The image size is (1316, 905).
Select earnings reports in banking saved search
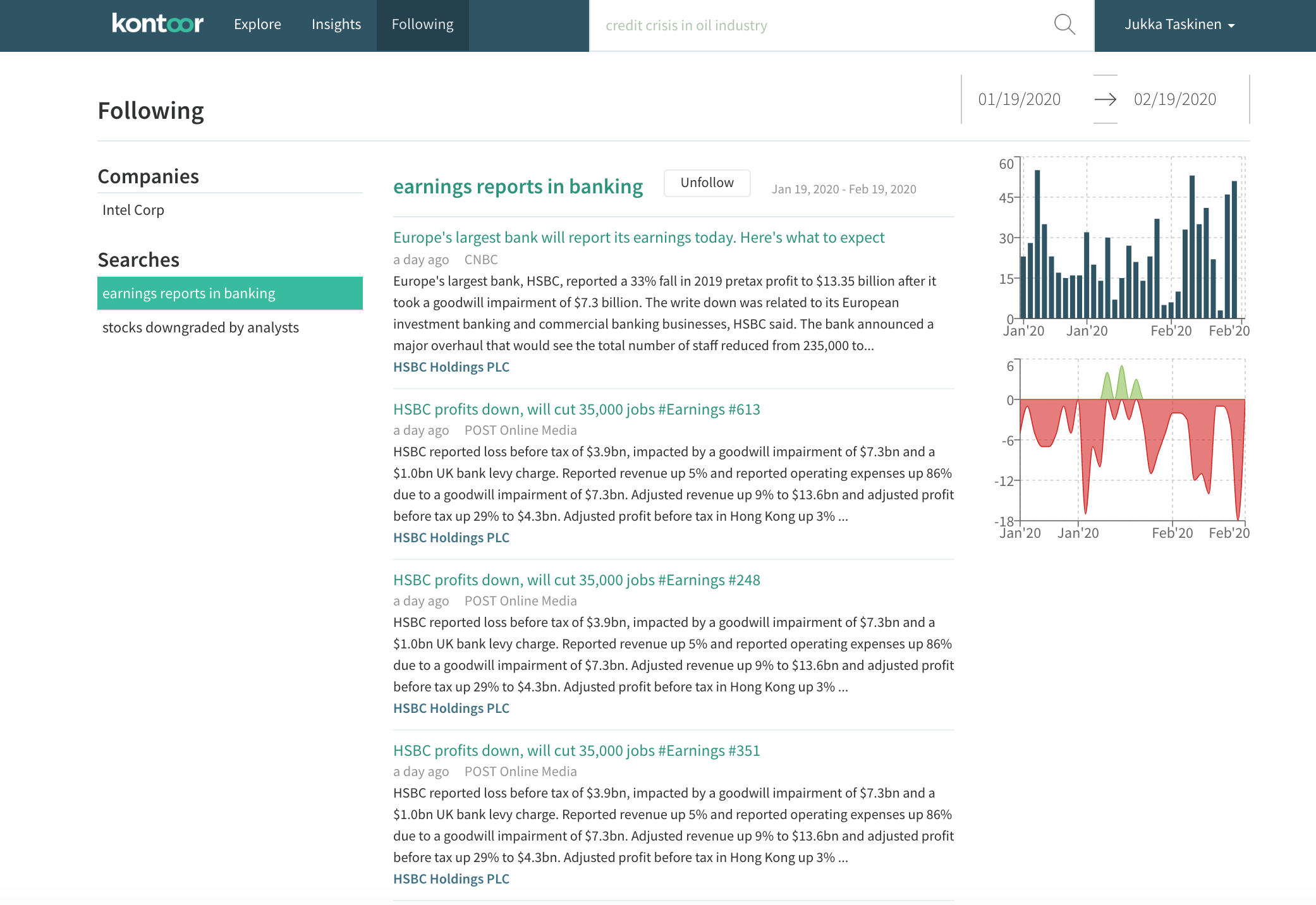(230, 293)
